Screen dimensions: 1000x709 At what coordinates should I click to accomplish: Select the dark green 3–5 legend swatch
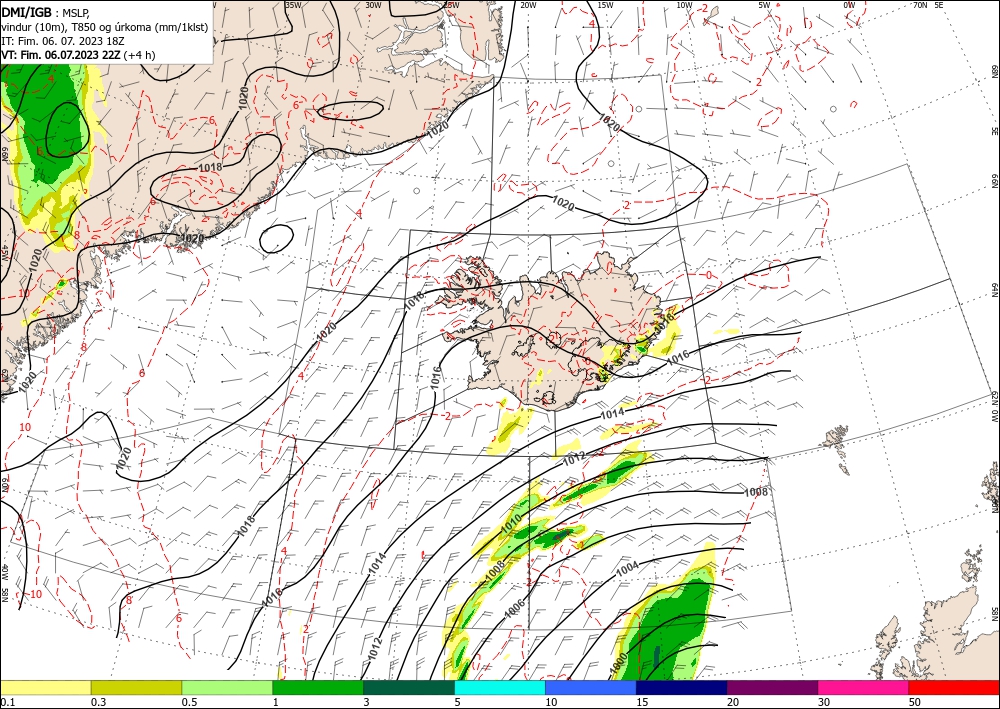[409, 687]
